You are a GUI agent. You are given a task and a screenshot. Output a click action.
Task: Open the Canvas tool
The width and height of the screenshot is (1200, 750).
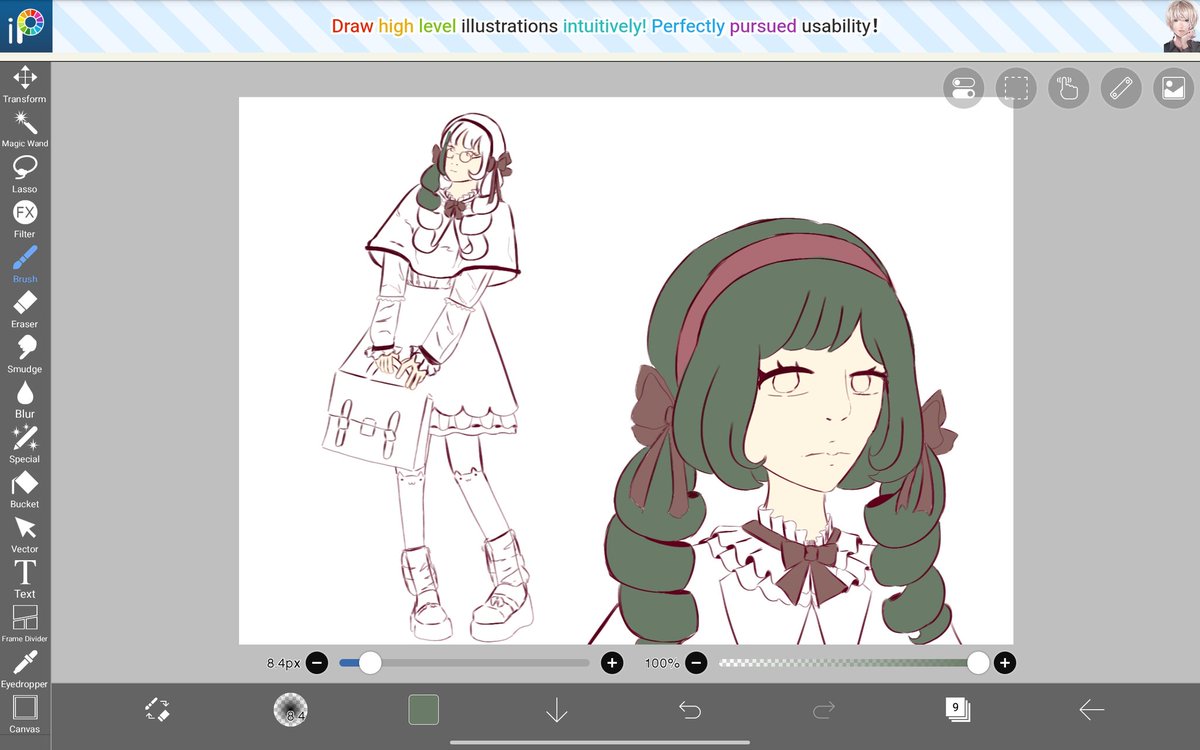pos(24,714)
